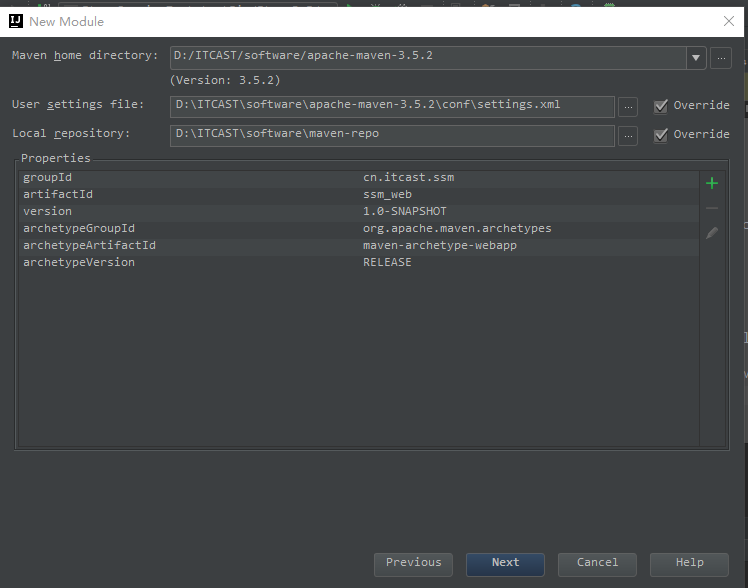Viewport: 748px width, 588px height.
Task: Click the Properties group title
Action: click(55, 158)
